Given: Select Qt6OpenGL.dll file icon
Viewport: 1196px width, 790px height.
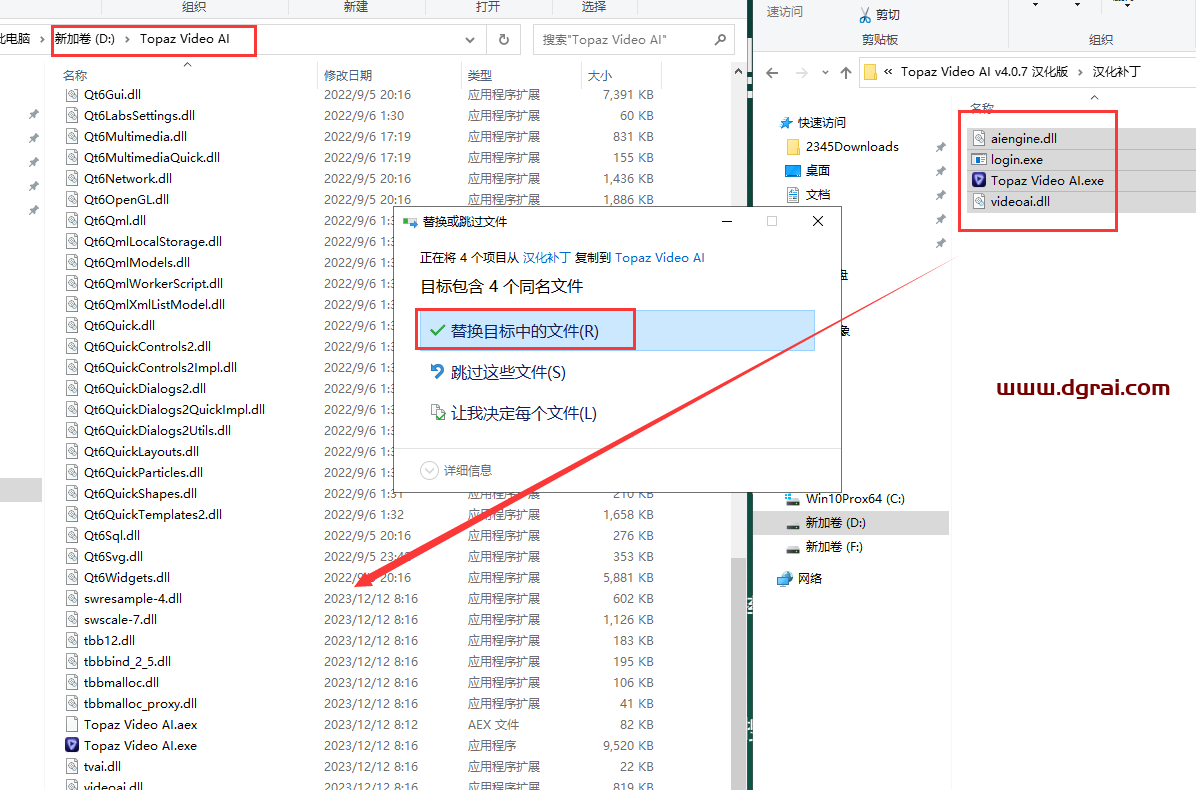Looking at the screenshot, I should coord(72,199).
